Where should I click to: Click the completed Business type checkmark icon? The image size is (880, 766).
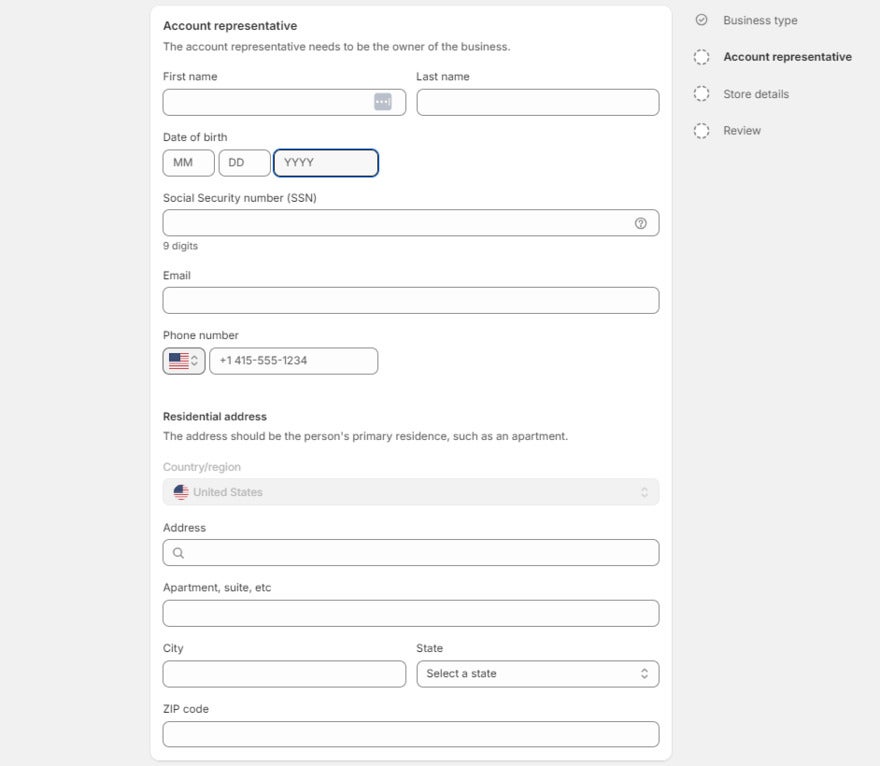click(701, 20)
